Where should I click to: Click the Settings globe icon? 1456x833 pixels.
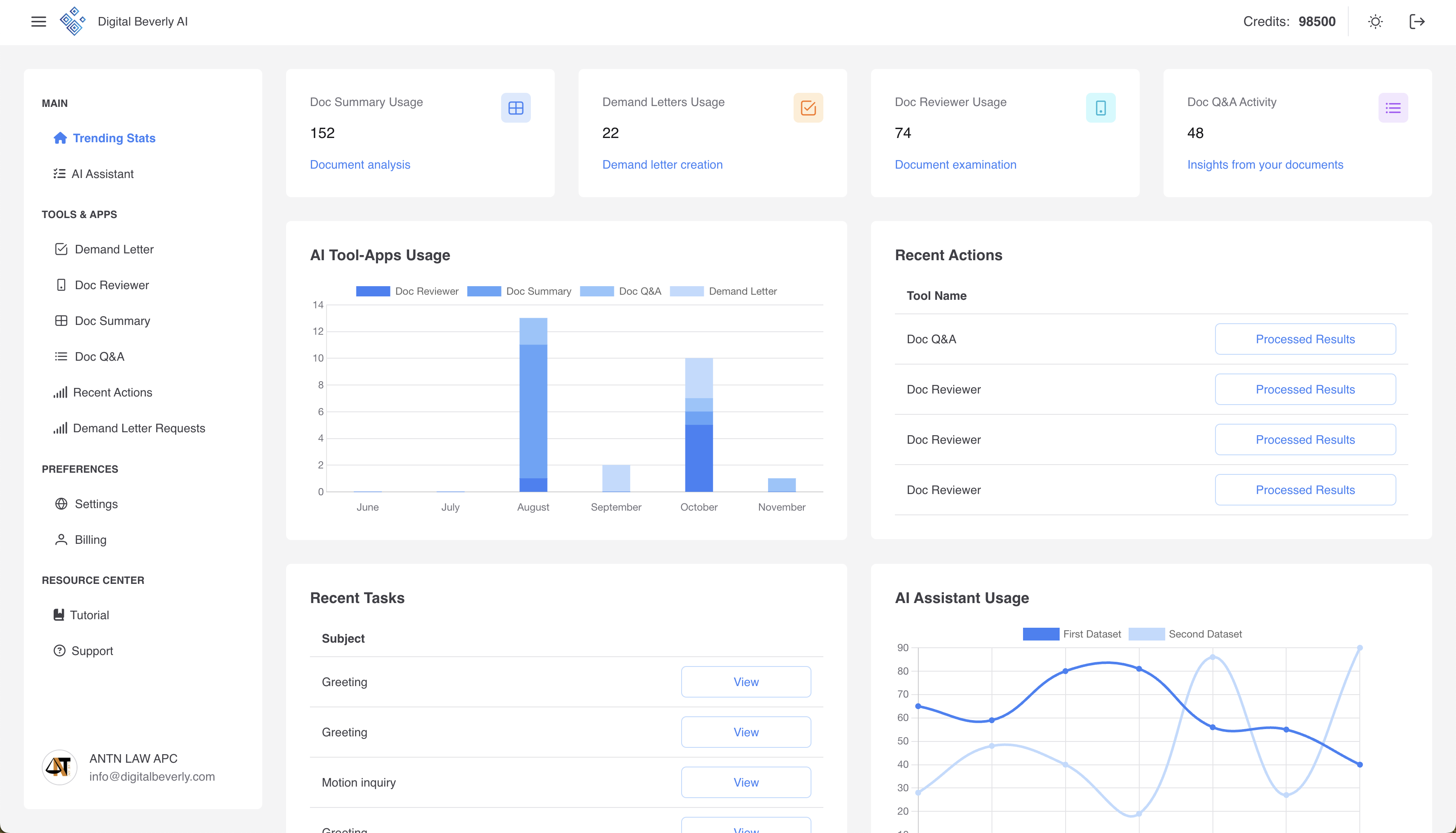pos(61,503)
